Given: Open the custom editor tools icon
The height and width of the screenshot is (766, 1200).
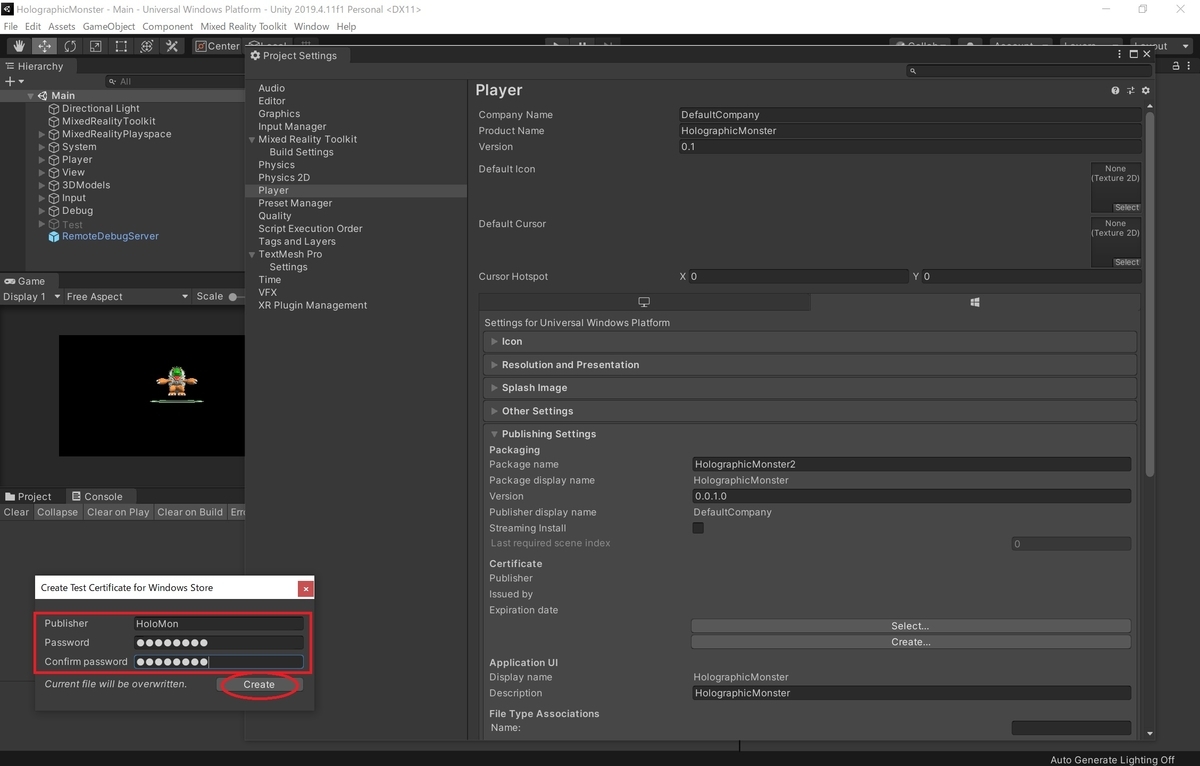Looking at the screenshot, I should 172,46.
